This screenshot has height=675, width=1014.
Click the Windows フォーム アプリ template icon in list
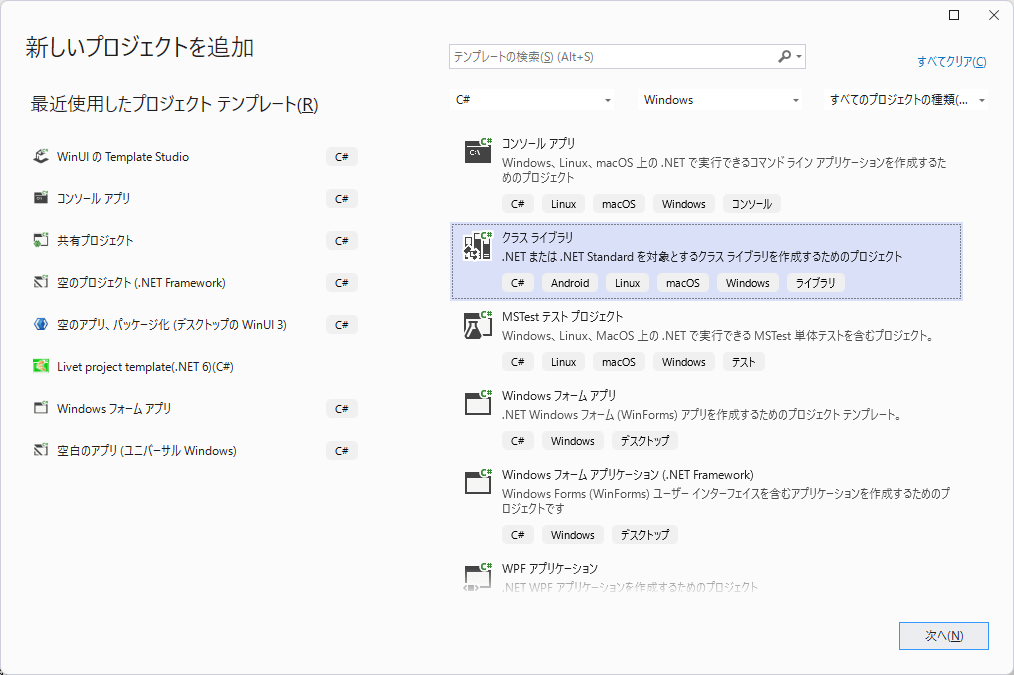(x=479, y=403)
